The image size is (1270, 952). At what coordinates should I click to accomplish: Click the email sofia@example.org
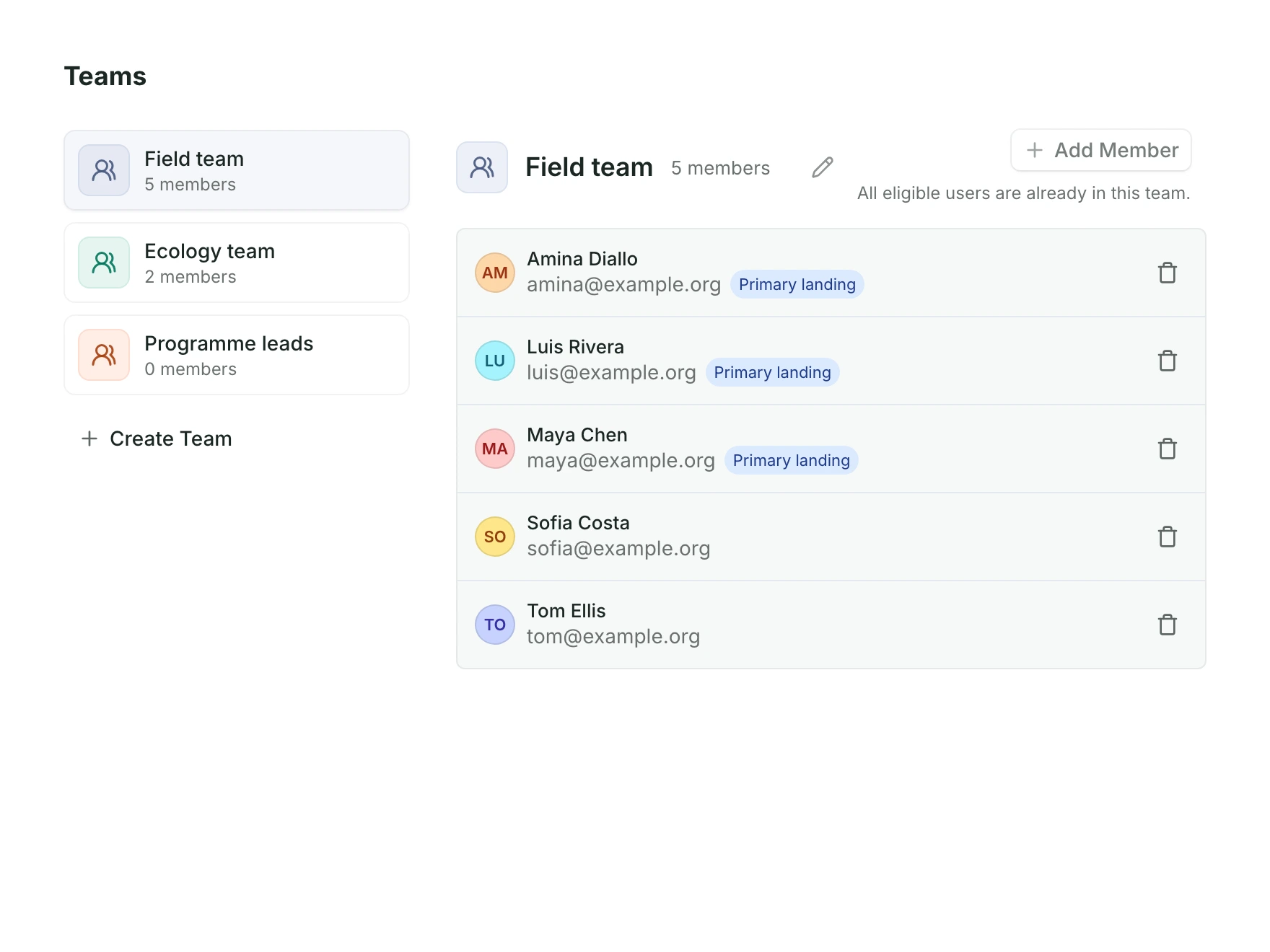pyautogui.click(x=619, y=548)
